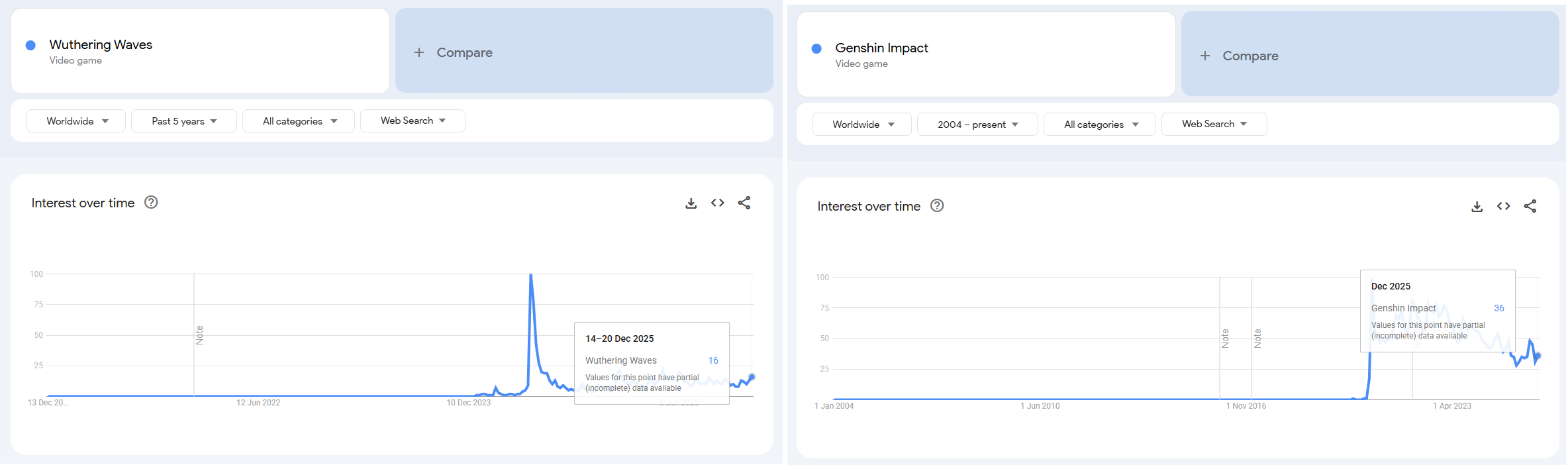The height and width of the screenshot is (467, 1568).
Task: Open Web Search dropdown in Wuthering Waves panel
Action: (413, 121)
